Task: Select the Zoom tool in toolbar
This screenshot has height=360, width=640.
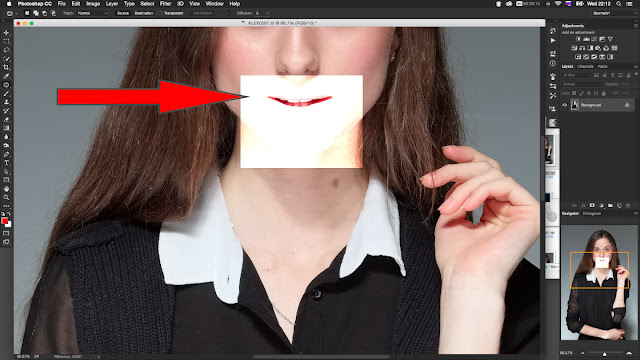Action: coord(6,198)
